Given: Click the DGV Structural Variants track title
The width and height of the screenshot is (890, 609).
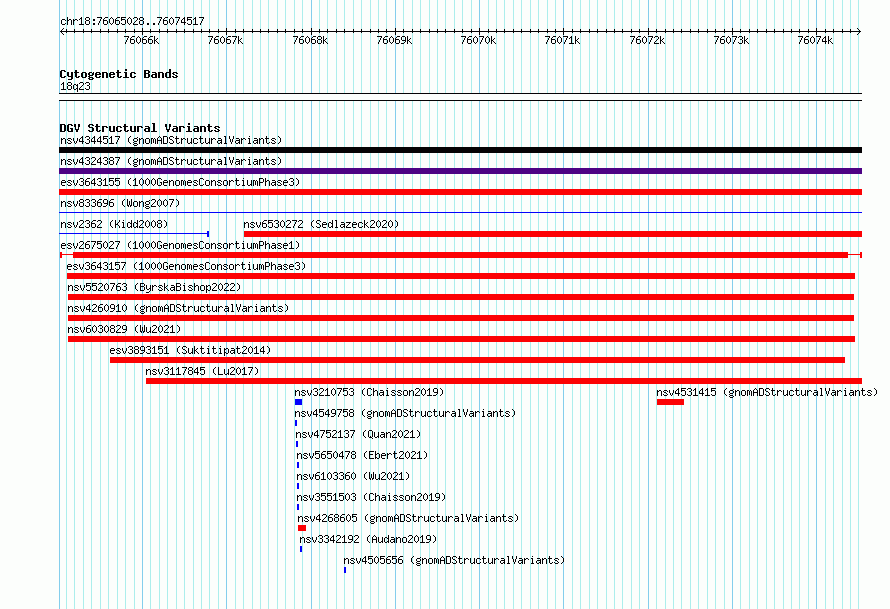Looking at the screenshot, I should (x=140, y=128).
